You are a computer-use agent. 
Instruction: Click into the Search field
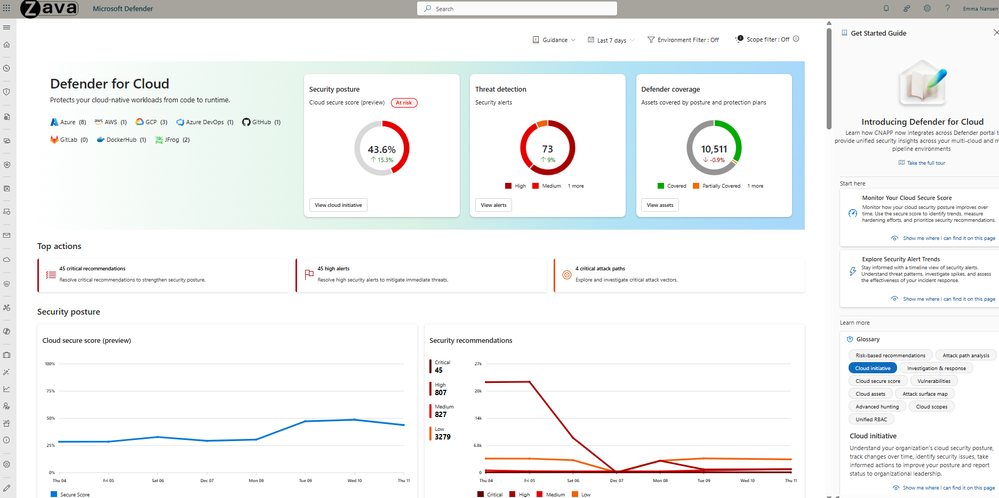coord(517,9)
